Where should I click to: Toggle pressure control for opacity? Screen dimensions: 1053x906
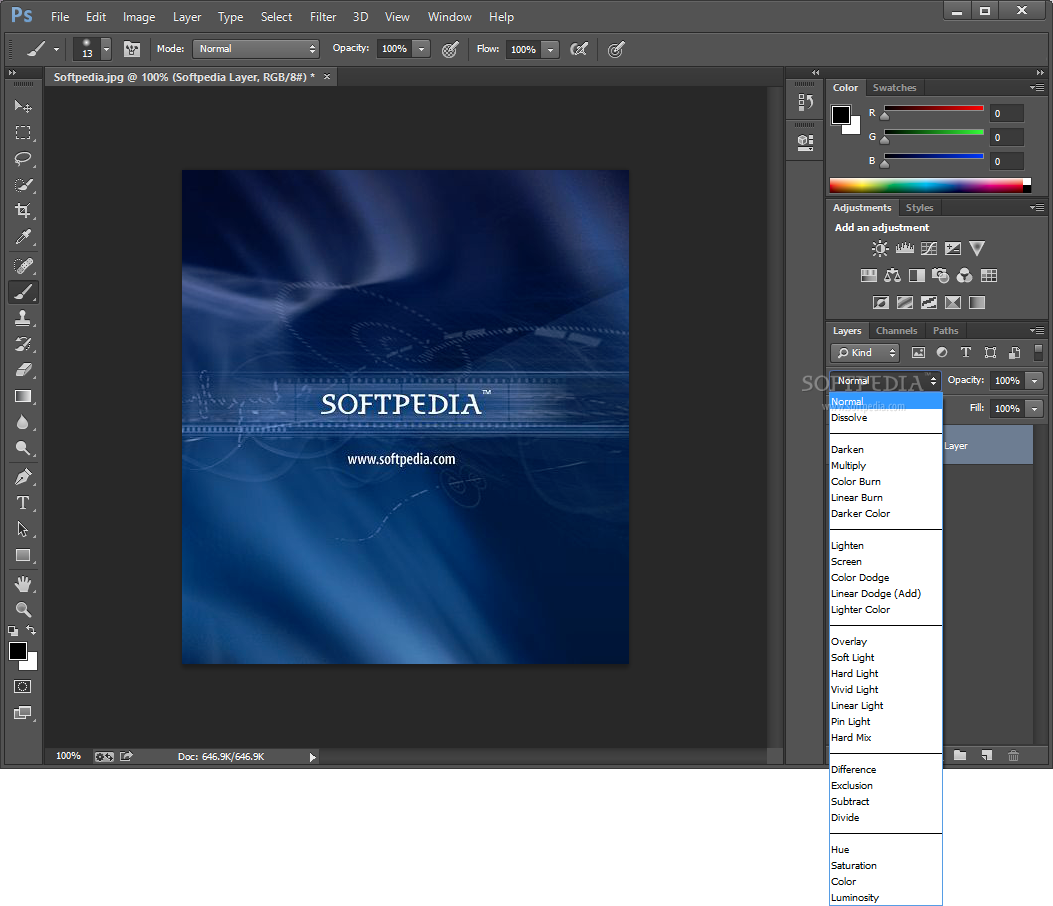pyautogui.click(x=450, y=49)
